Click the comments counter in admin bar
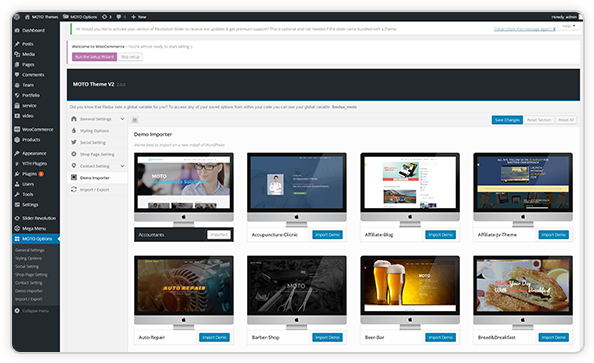This screenshot has width=594, height=363. [x=122, y=17]
